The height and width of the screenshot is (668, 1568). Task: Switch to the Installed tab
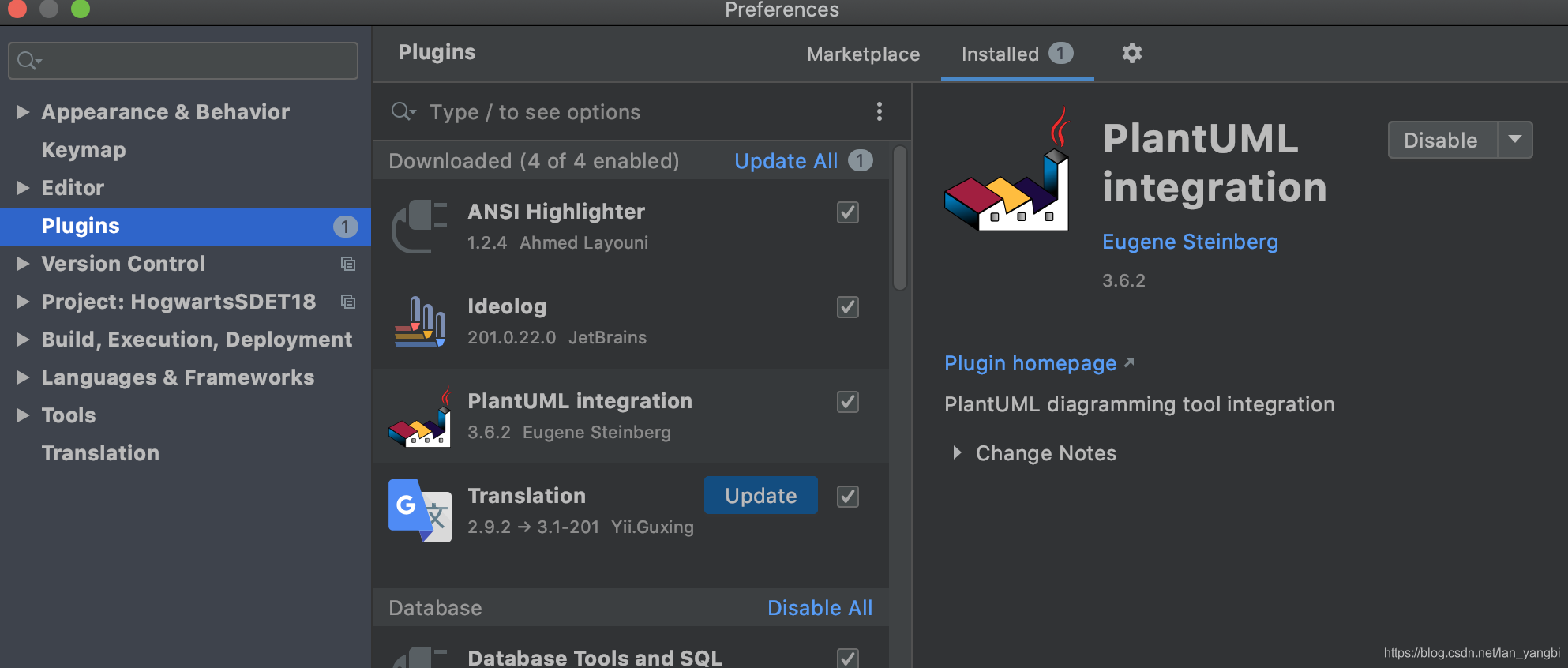coord(1017,54)
